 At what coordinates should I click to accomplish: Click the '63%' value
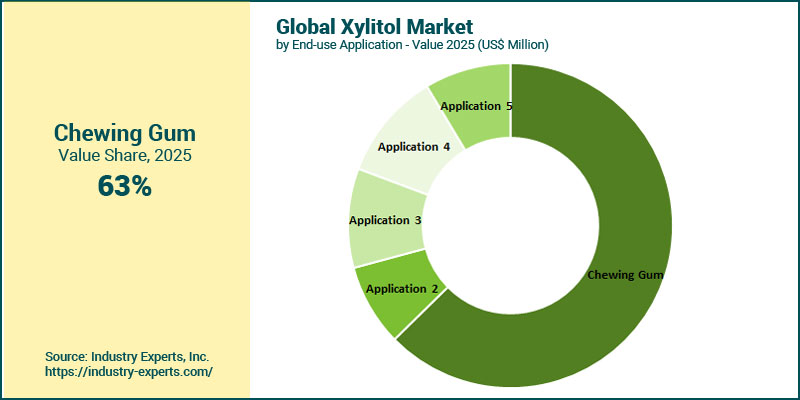(124, 186)
